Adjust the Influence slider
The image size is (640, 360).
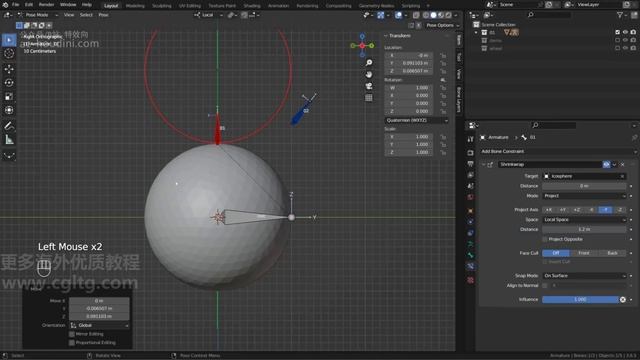(580, 300)
